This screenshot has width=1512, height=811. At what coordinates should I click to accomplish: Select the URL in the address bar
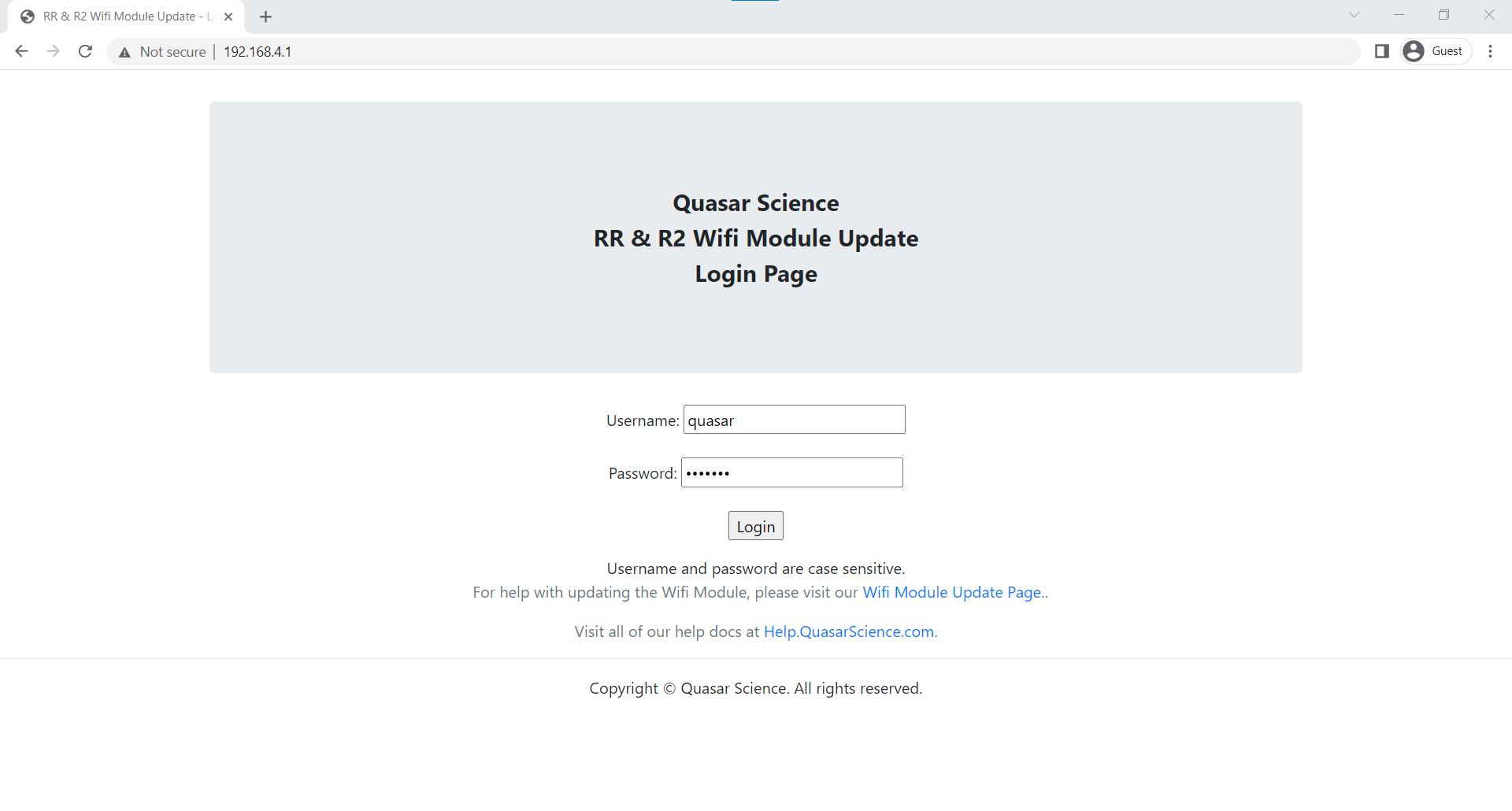pyautogui.click(x=258, y=51)
